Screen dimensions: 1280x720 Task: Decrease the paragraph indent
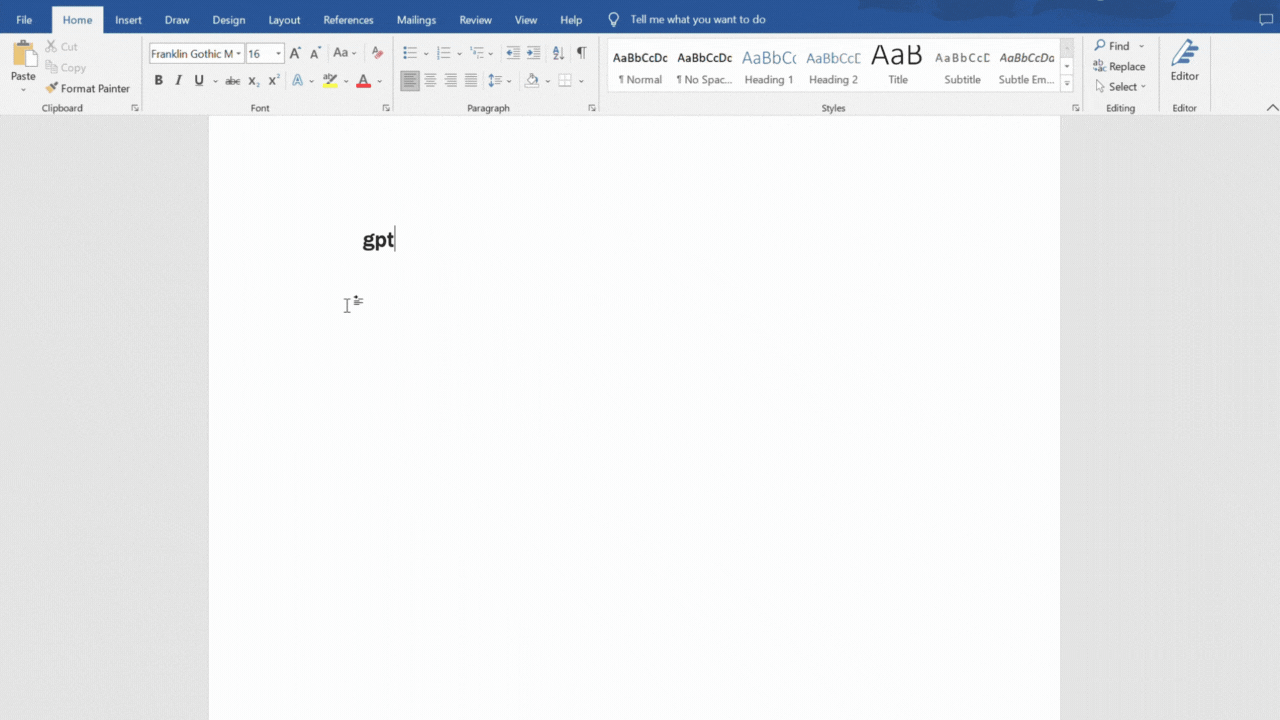point(513,53)
